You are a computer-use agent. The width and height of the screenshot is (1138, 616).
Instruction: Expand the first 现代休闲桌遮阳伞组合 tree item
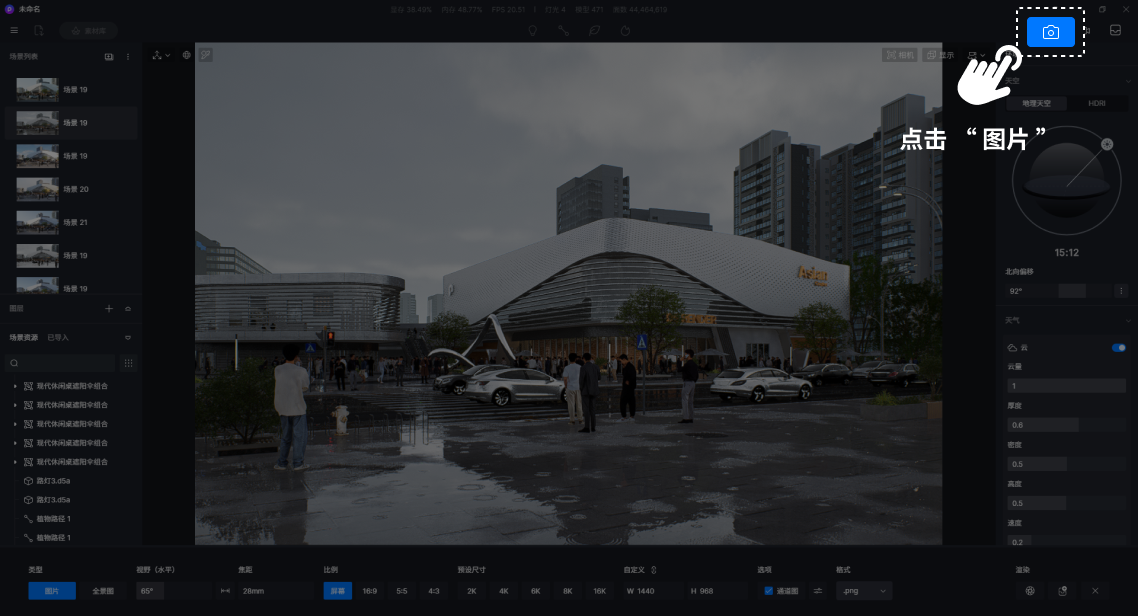click(x=15, y=386)
